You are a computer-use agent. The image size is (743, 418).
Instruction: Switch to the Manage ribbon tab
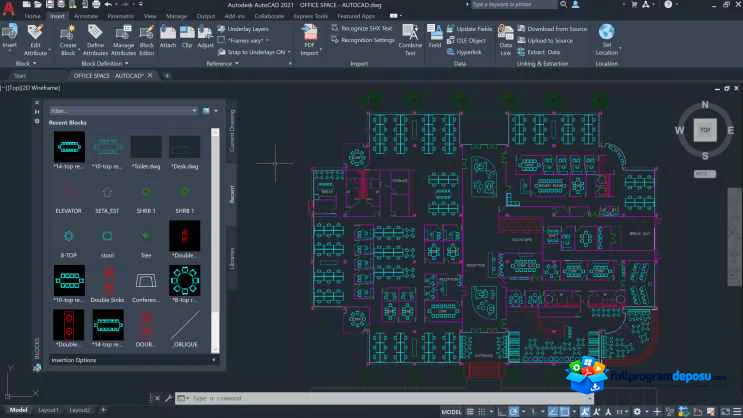(176, 16)
